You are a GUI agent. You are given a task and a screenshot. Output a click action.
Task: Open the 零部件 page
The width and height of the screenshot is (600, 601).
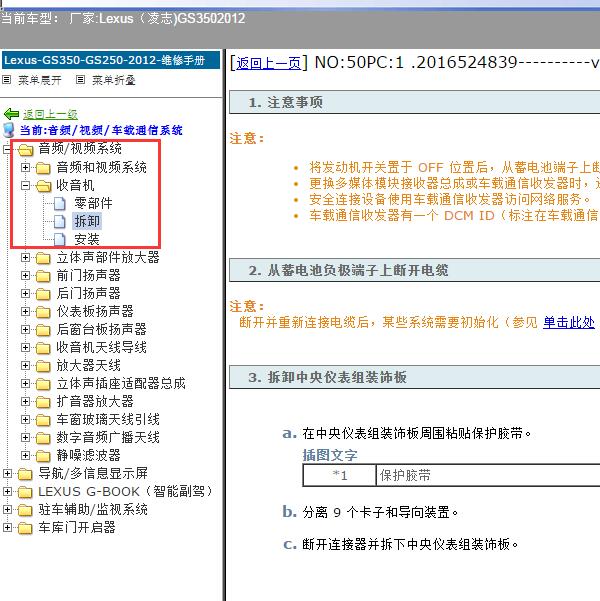[93, 203]
